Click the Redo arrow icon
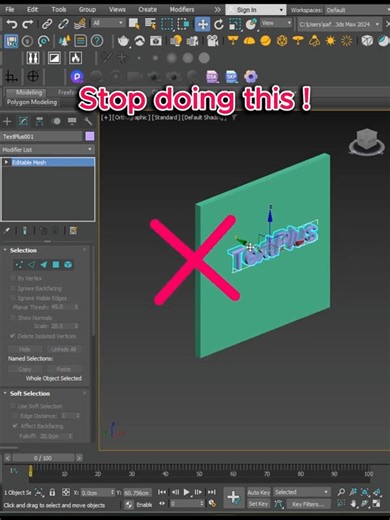This screenshot has height=520, width=390. click(27, 24)
